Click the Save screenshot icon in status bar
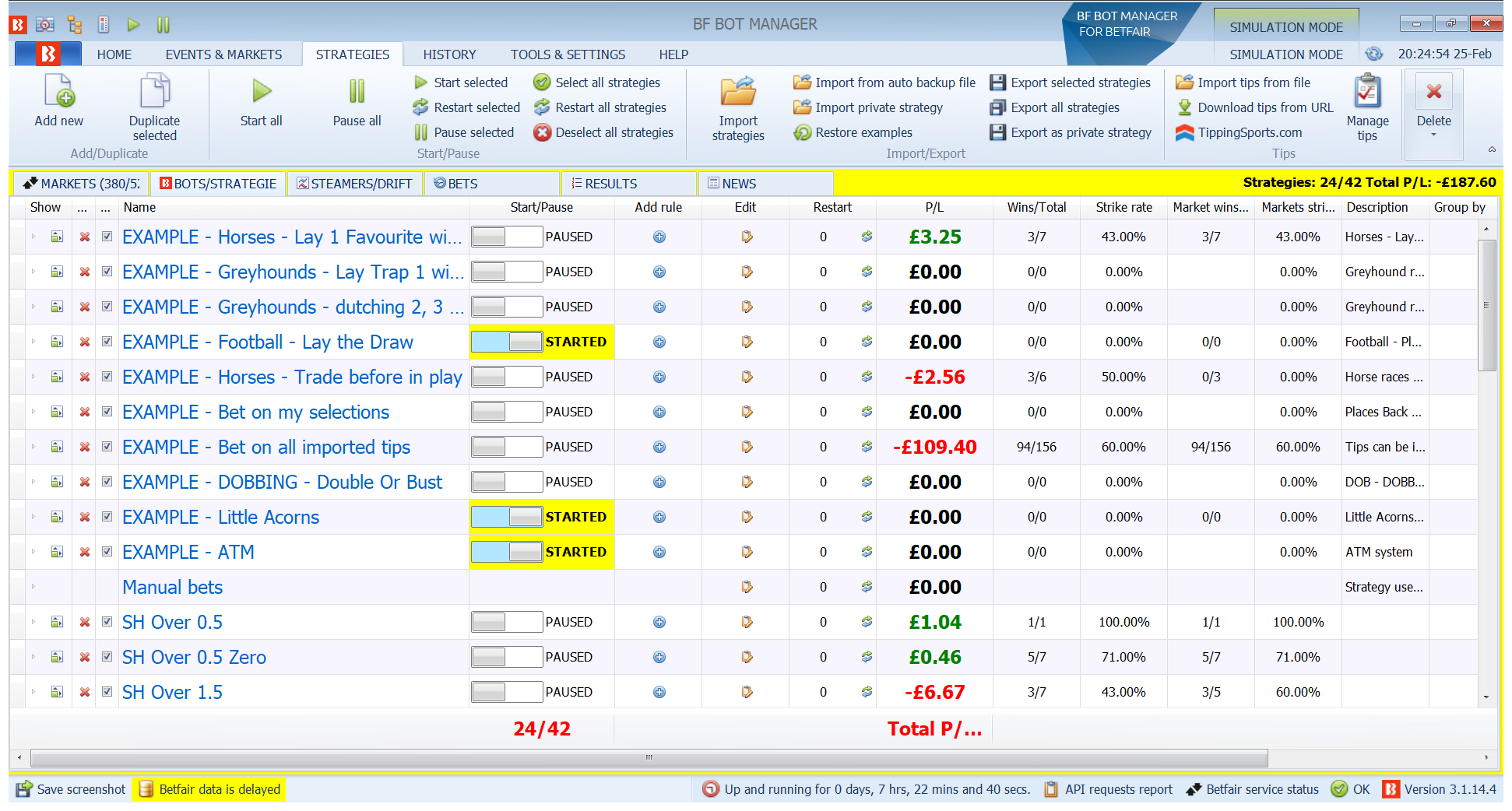 [24, 789]
